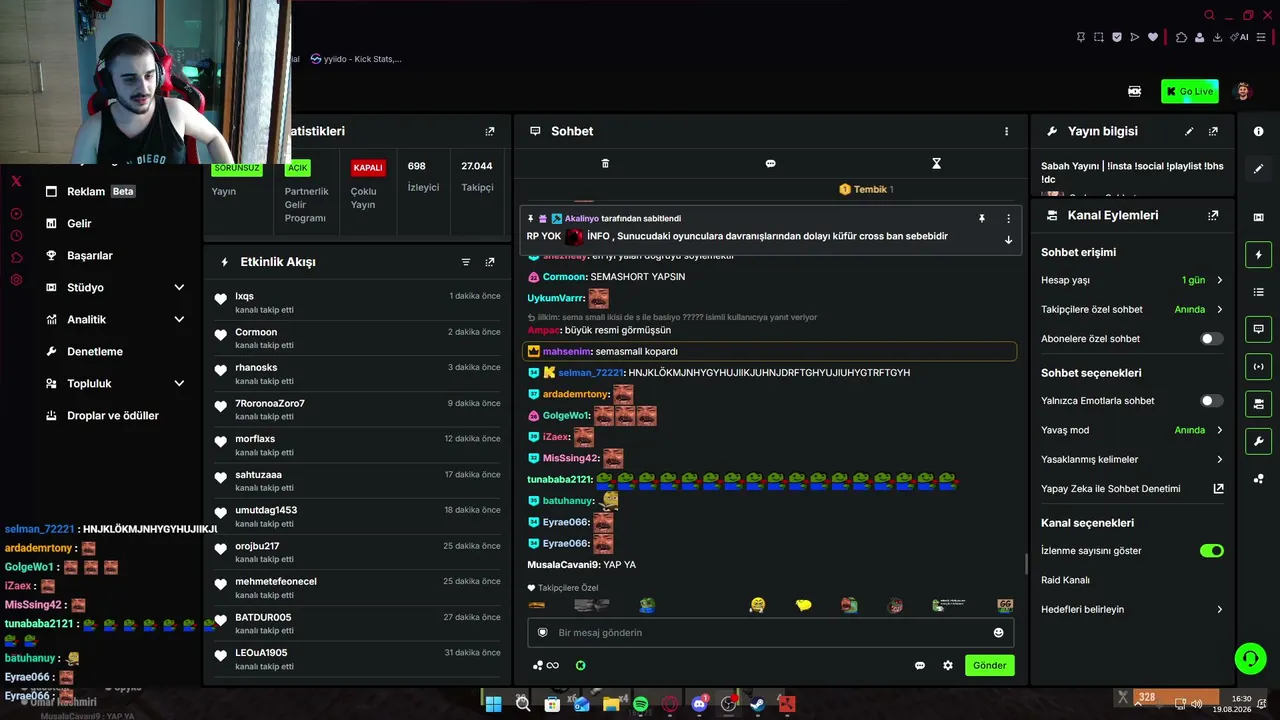Toggle chat panel icon in right toolbar

(1258, 329)
